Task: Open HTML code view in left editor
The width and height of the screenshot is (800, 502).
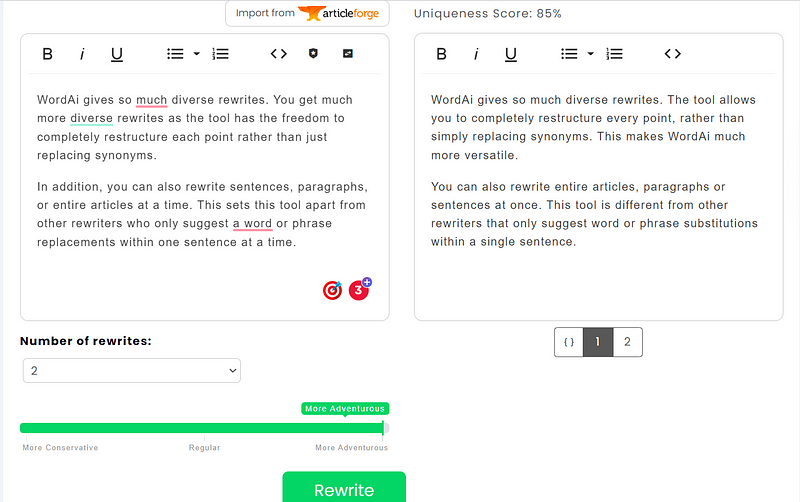Action: (279, 54)
